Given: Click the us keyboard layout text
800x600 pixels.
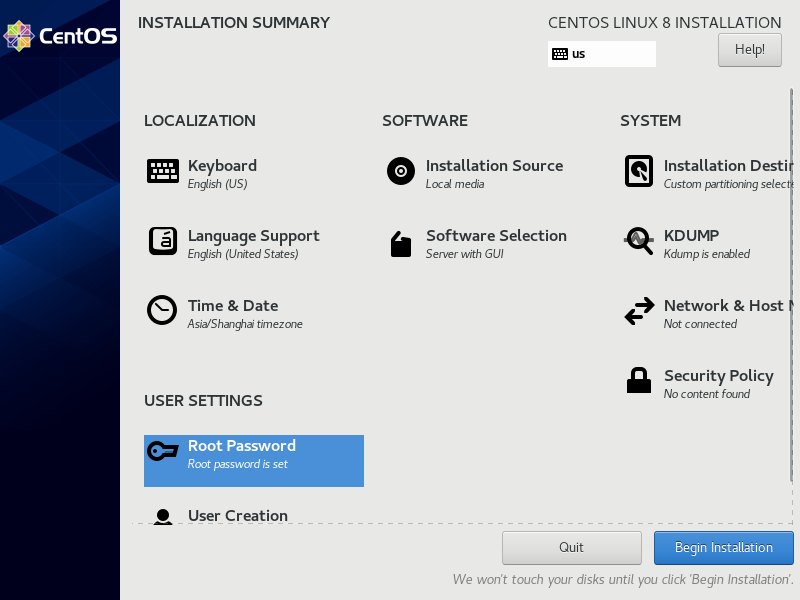Looking at the screenshot, I should pos(579,54).
